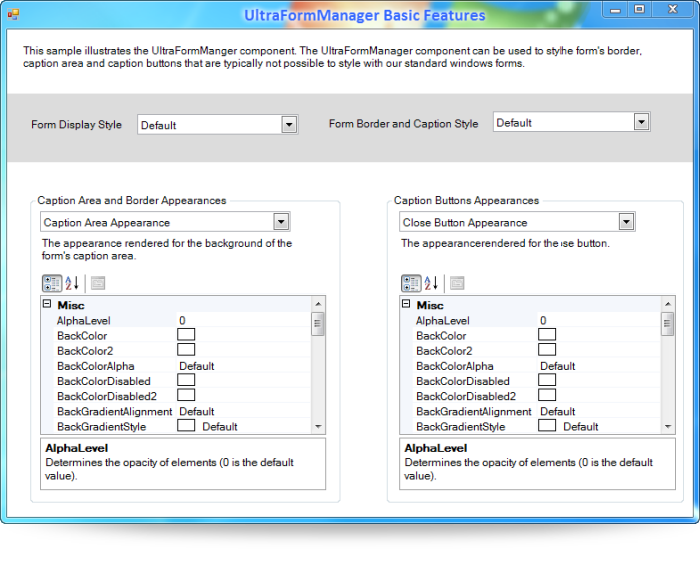Viewport: 700px width, 573px height.
Task: Select AlphaLevel property name in right grid
Action: pos(442,320)
